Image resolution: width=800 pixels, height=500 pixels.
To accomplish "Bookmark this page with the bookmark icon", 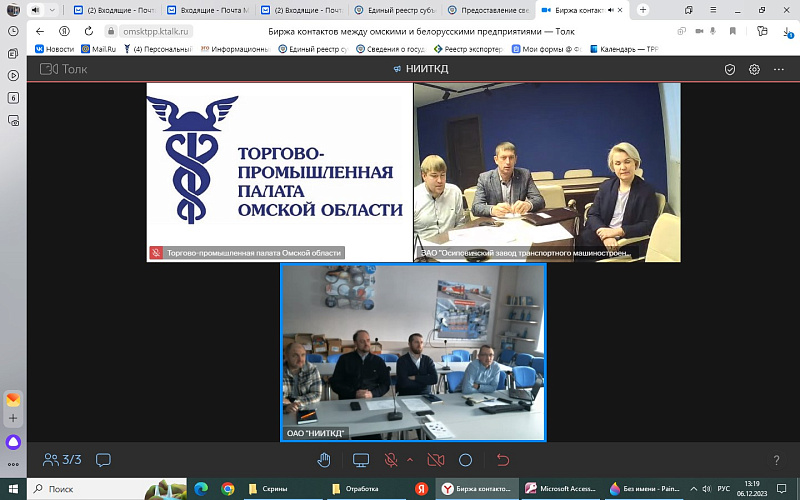I will [x=733, y=32].
